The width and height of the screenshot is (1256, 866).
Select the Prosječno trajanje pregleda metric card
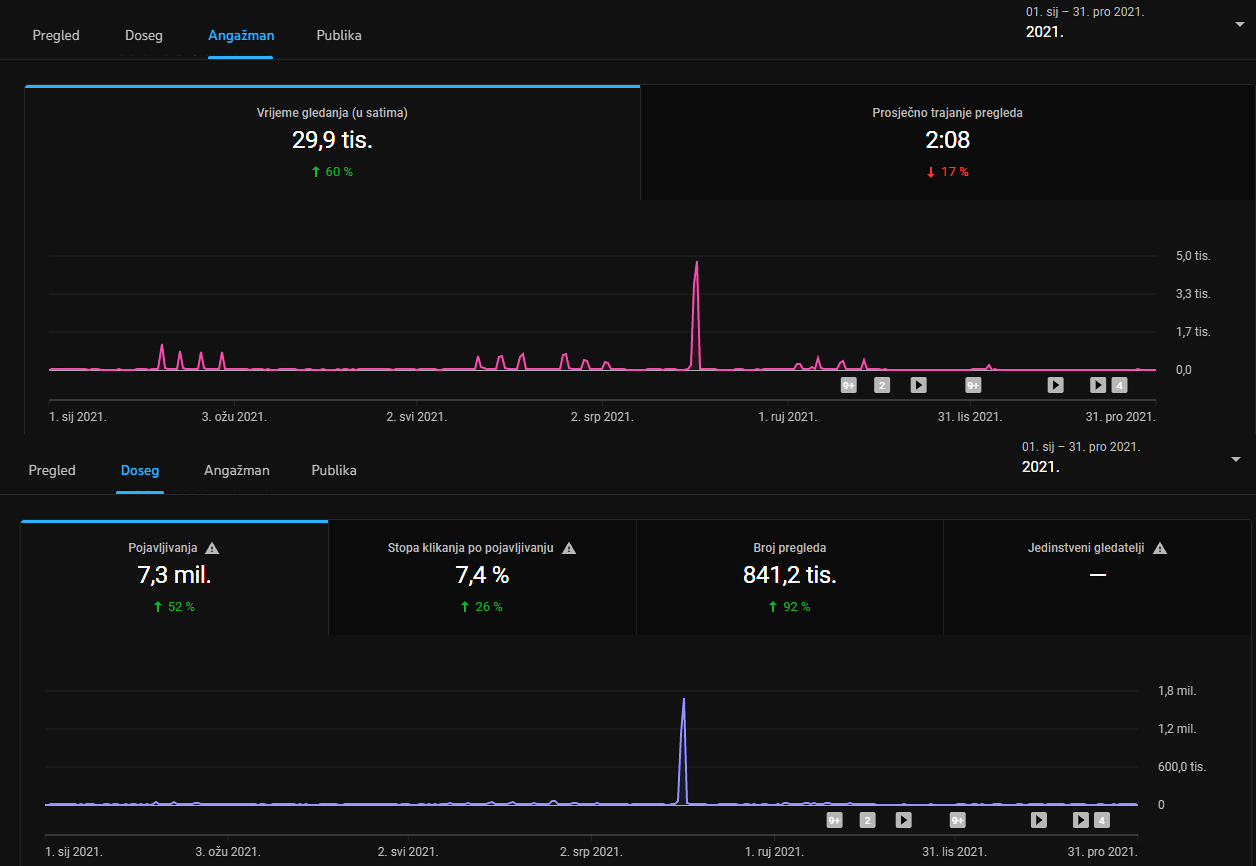tap(947, 142)
